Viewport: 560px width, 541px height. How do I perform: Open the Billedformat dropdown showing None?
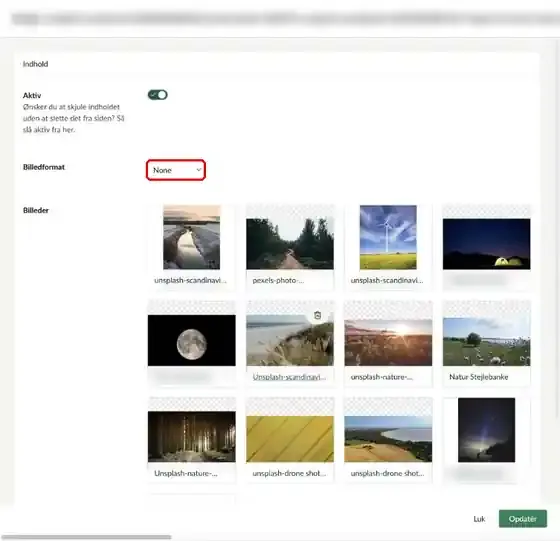[176, 170]
